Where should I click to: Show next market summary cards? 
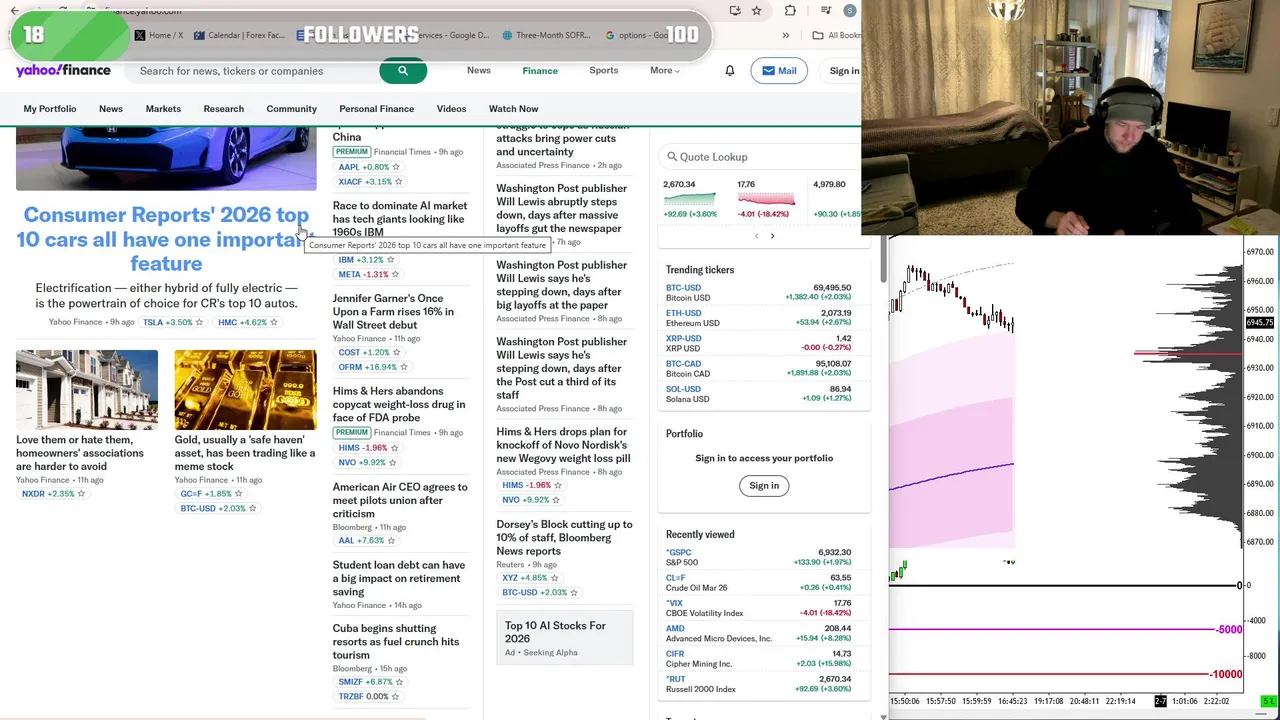(x=772, y=236)
